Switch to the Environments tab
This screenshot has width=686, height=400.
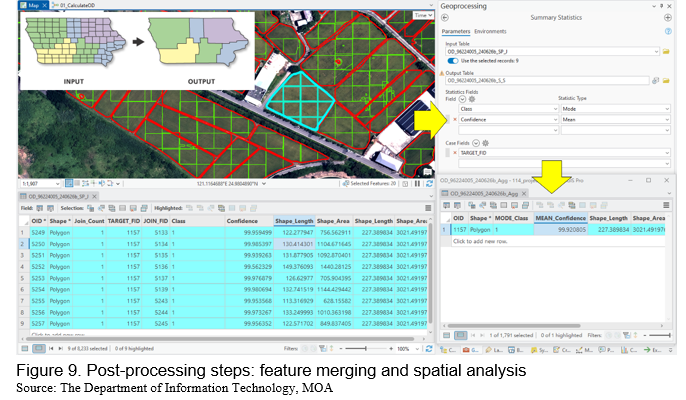pos(490,32)
